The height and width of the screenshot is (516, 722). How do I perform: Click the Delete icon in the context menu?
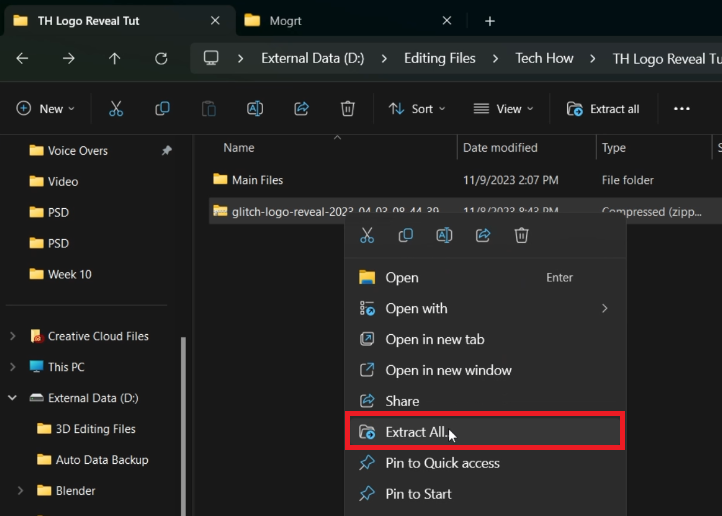[521, 236]
